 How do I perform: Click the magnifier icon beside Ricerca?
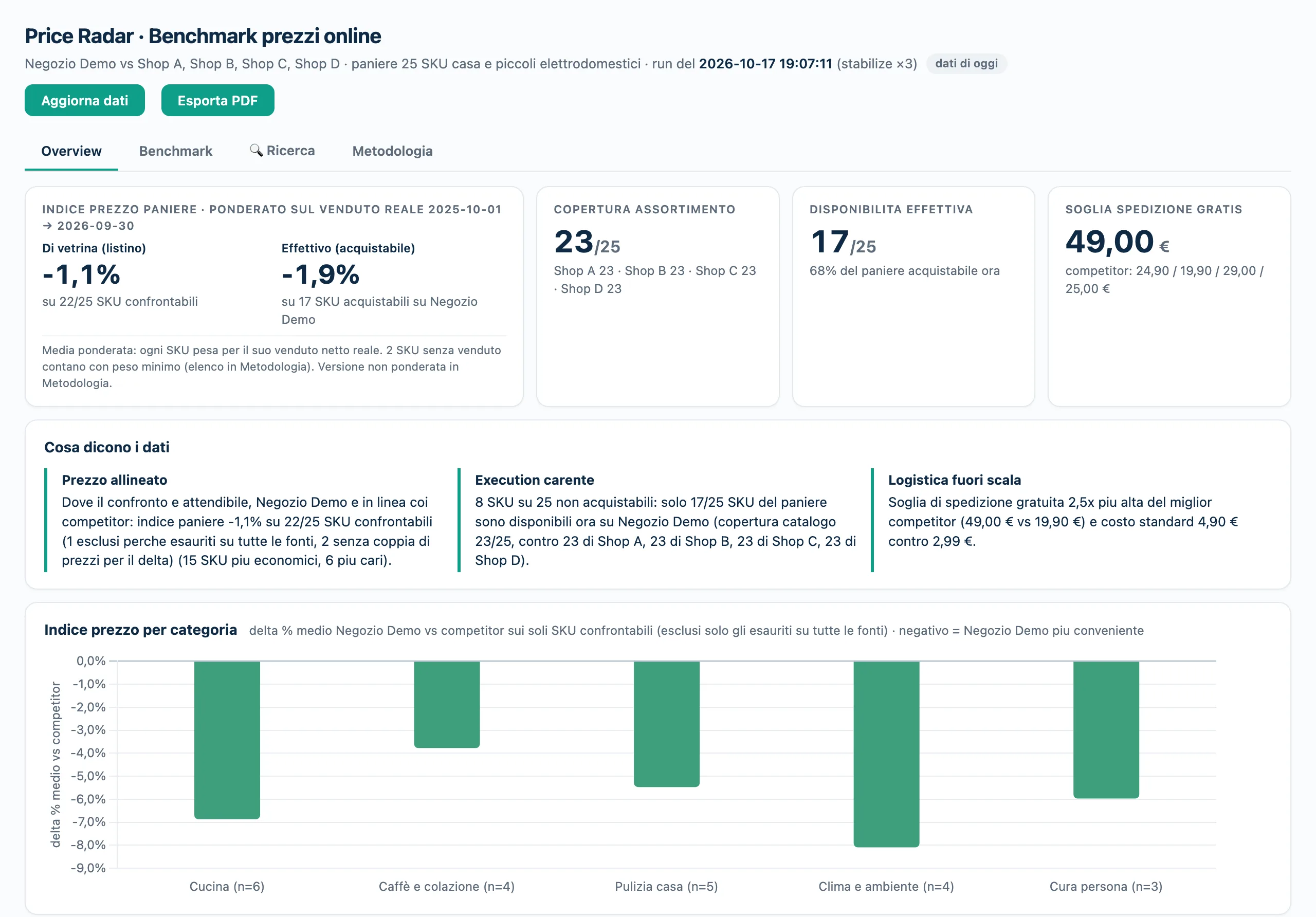tap(256, 150)
